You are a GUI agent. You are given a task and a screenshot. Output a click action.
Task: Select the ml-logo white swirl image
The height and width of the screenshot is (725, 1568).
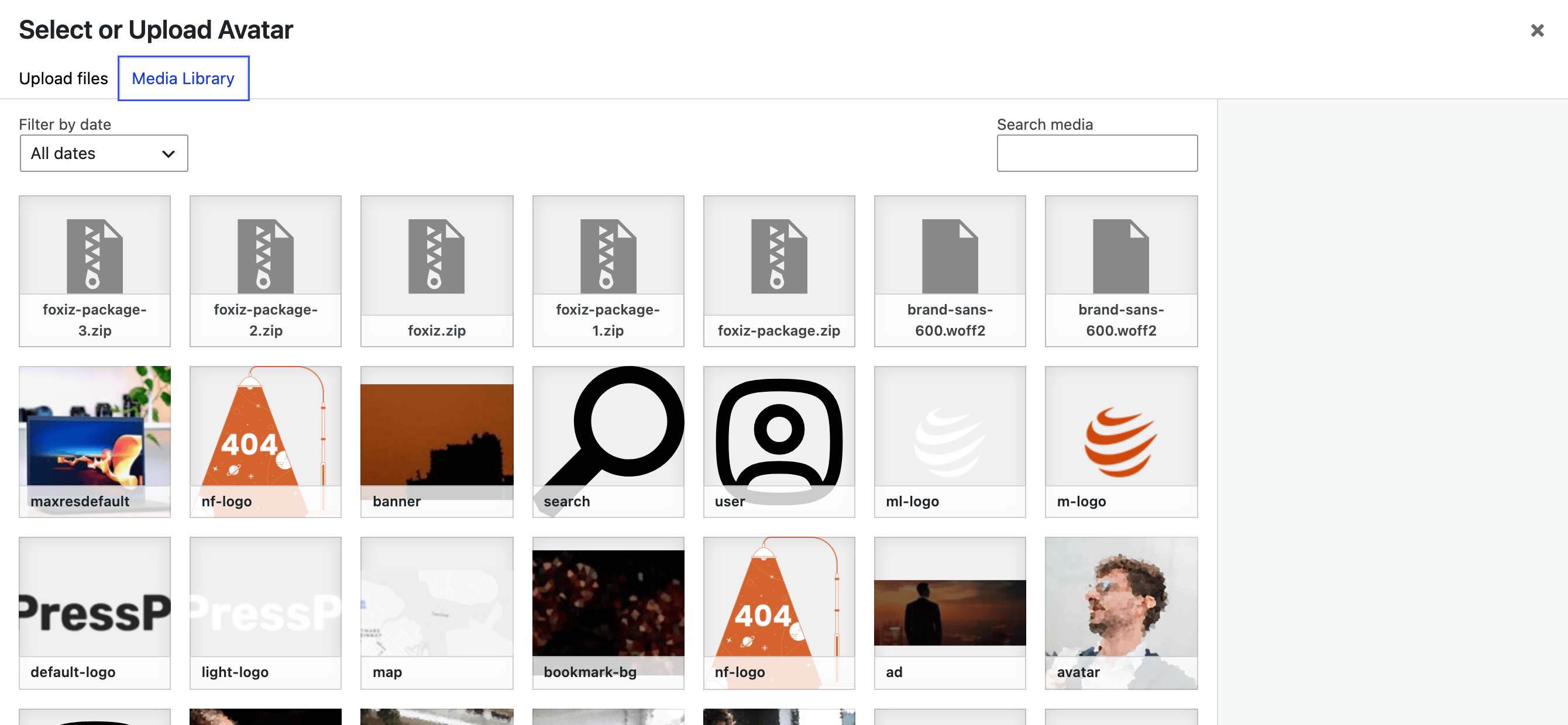[950, 441]
